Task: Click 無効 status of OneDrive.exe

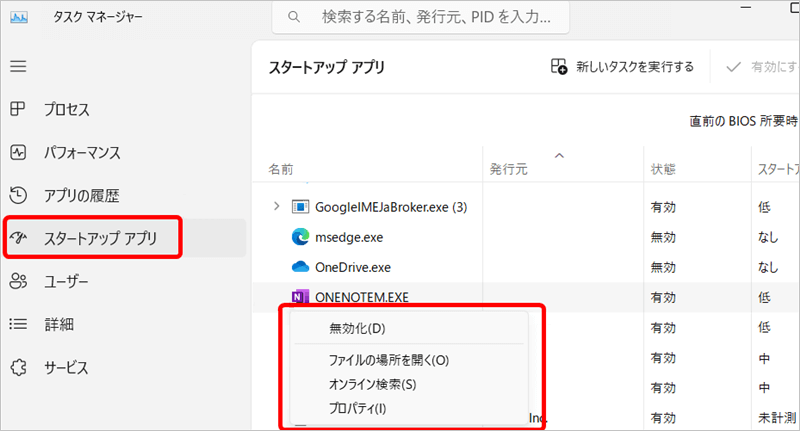Action: 663,267
